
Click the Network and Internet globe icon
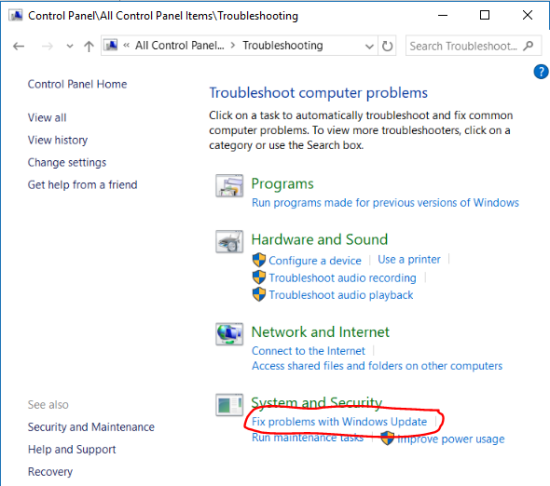pyautogui.click(x=229, y=334)
